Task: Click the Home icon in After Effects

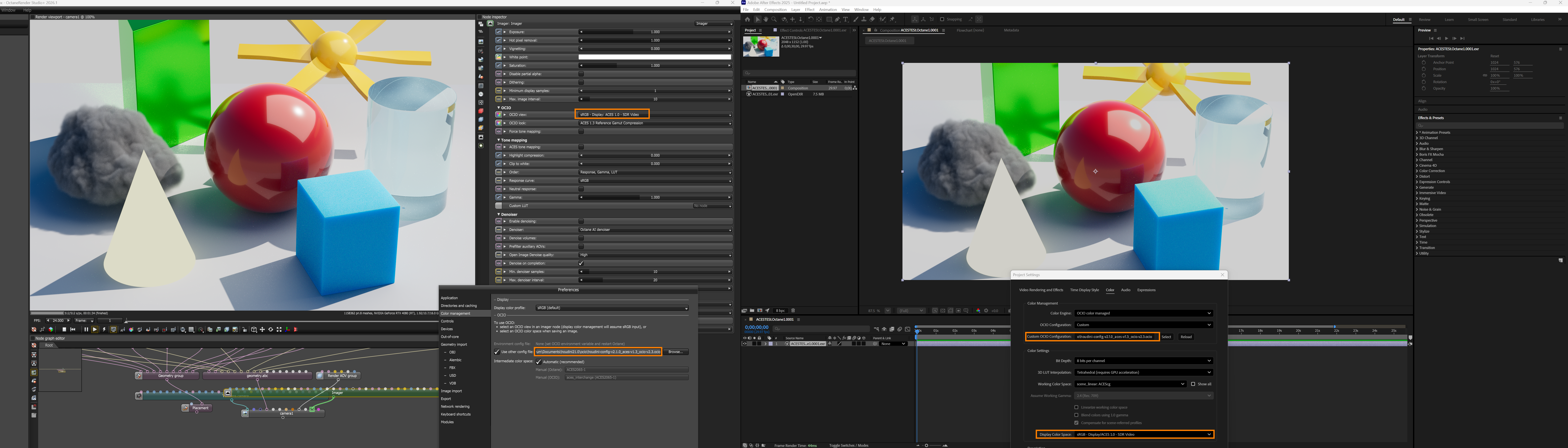Action: tap(747, 19)
